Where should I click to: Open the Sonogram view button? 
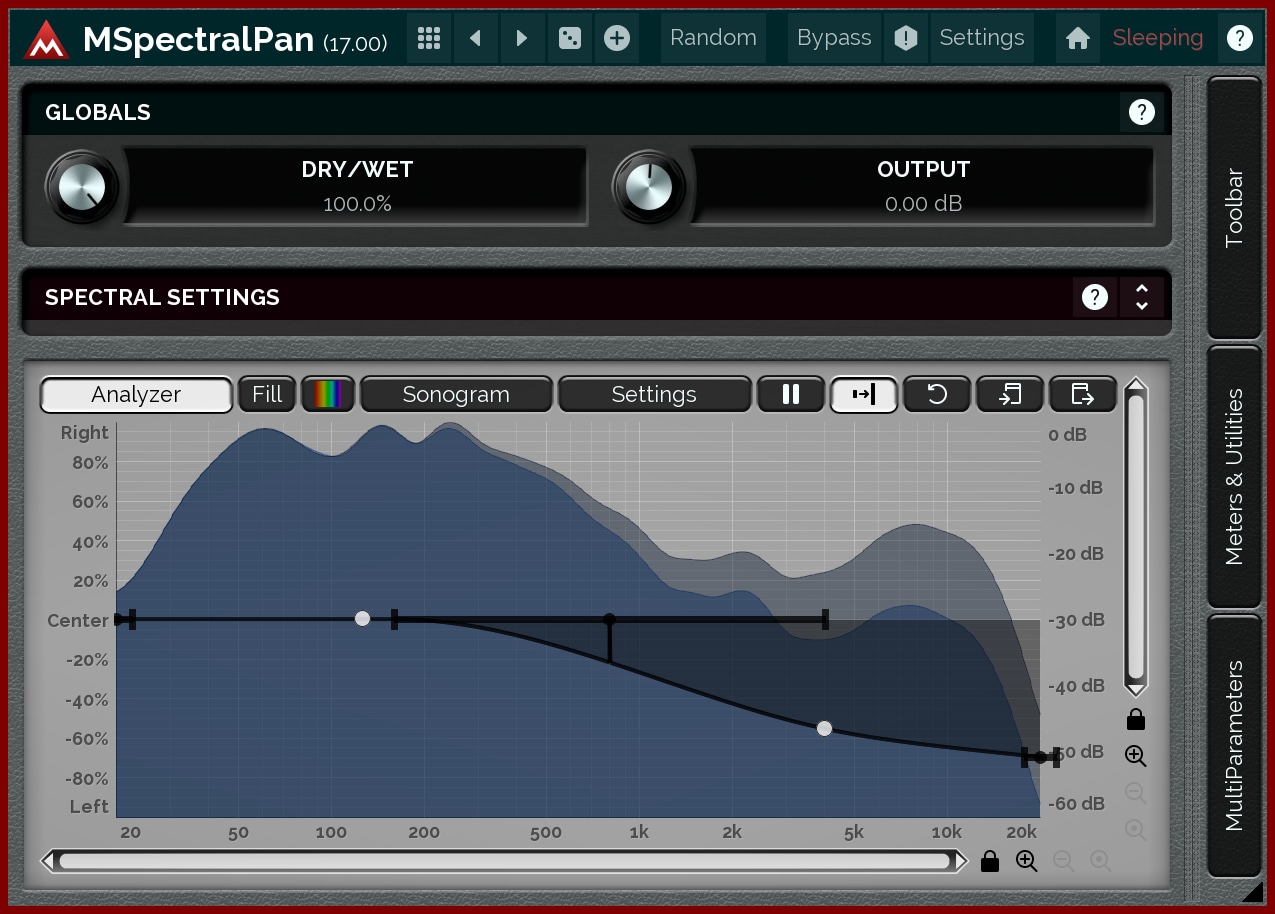456,394
